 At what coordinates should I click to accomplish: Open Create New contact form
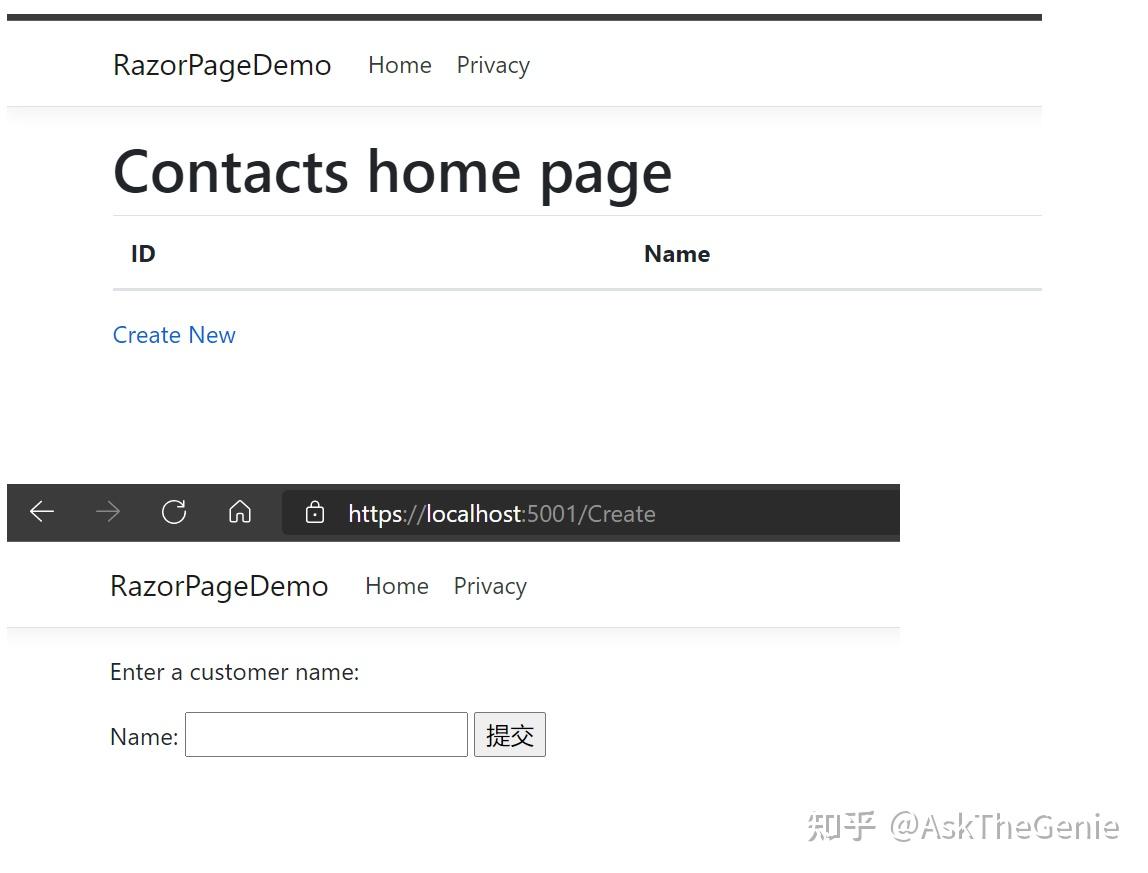pyautogui.click(x=174, y=335)
